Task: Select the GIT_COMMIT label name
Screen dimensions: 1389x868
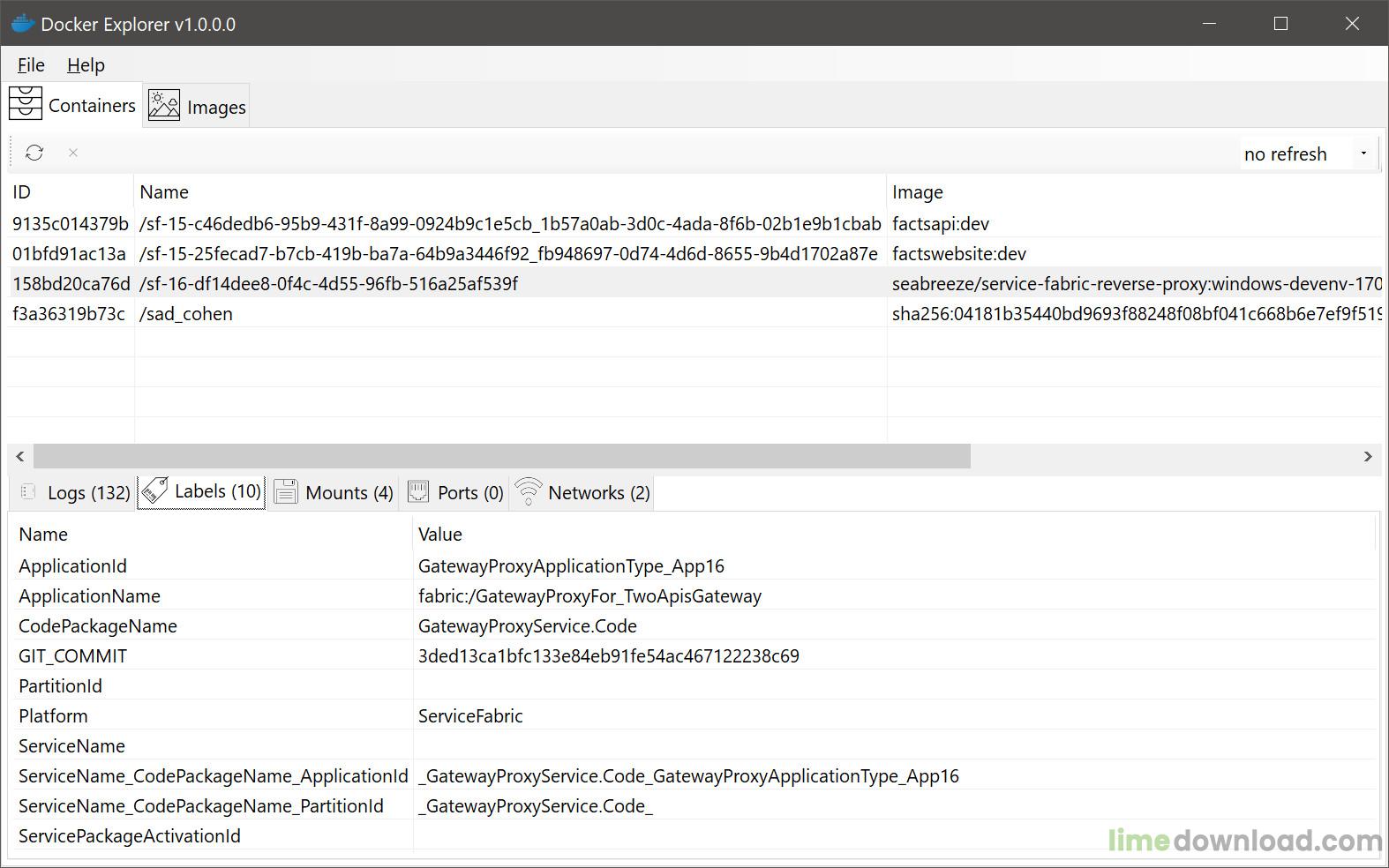Action: [72, 655]
